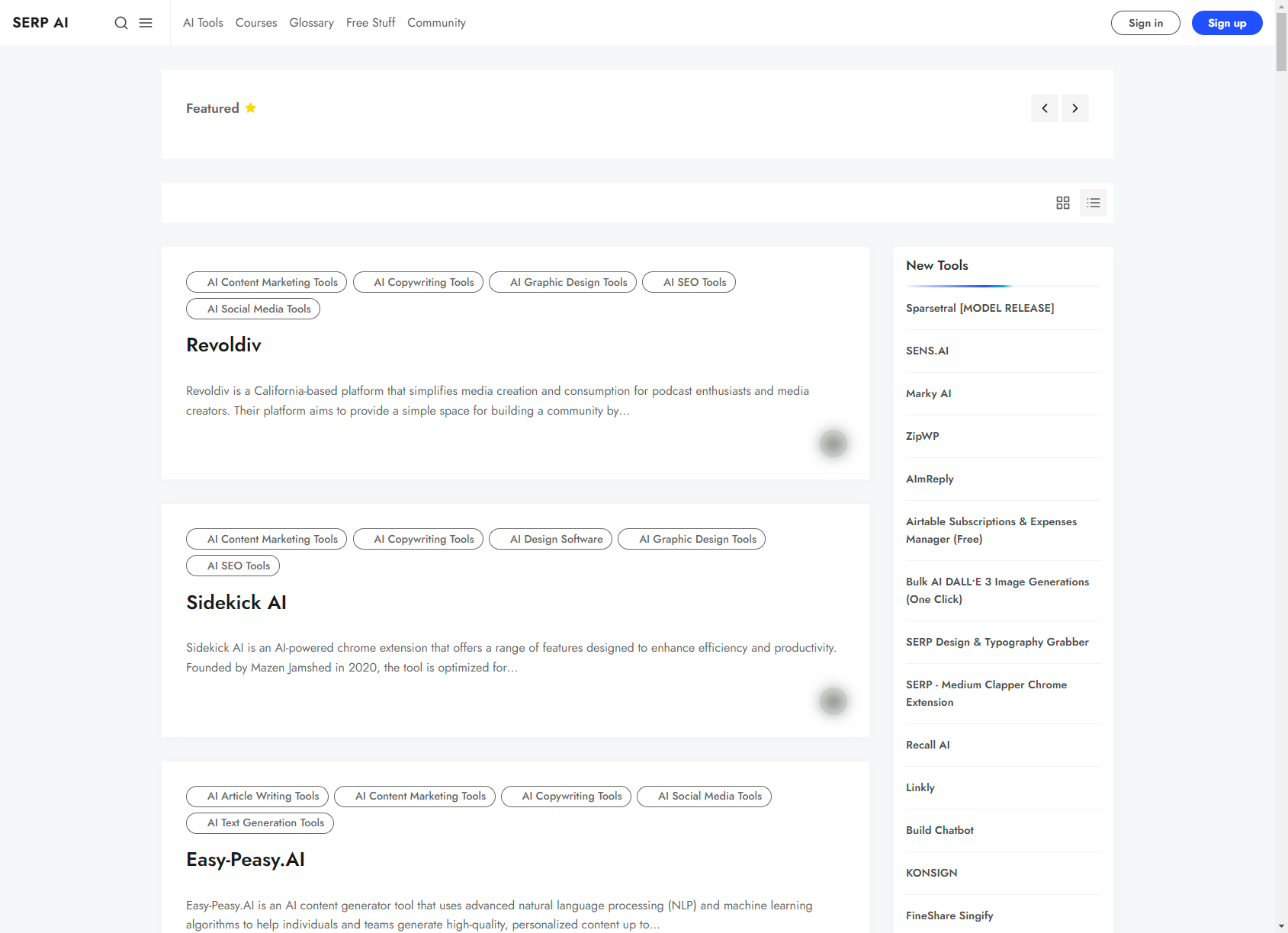
Task: Click the scrollbar down arrow
Action: [1281, 926]
